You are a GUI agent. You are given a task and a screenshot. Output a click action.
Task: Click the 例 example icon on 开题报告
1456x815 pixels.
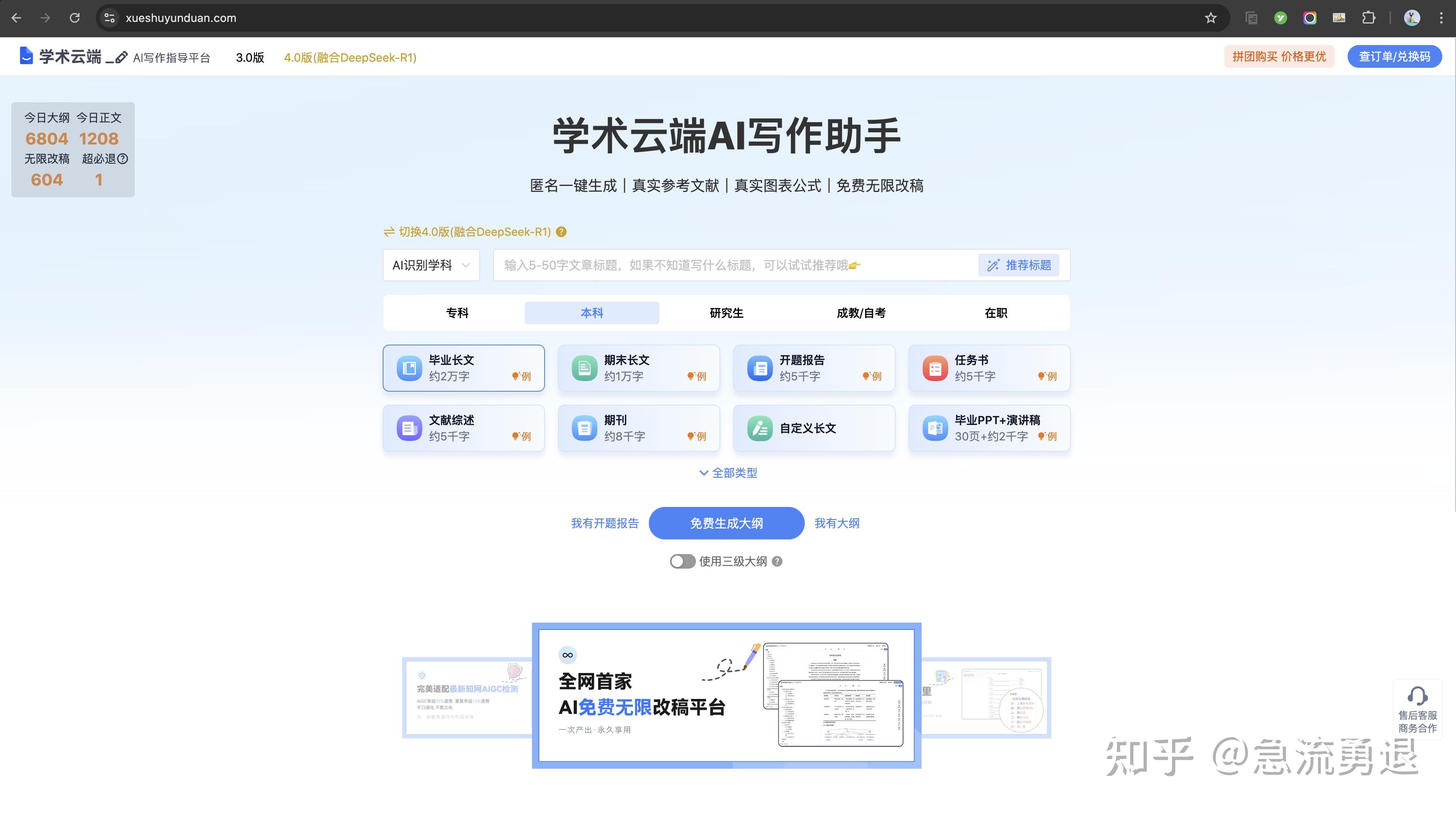point(872,376)
